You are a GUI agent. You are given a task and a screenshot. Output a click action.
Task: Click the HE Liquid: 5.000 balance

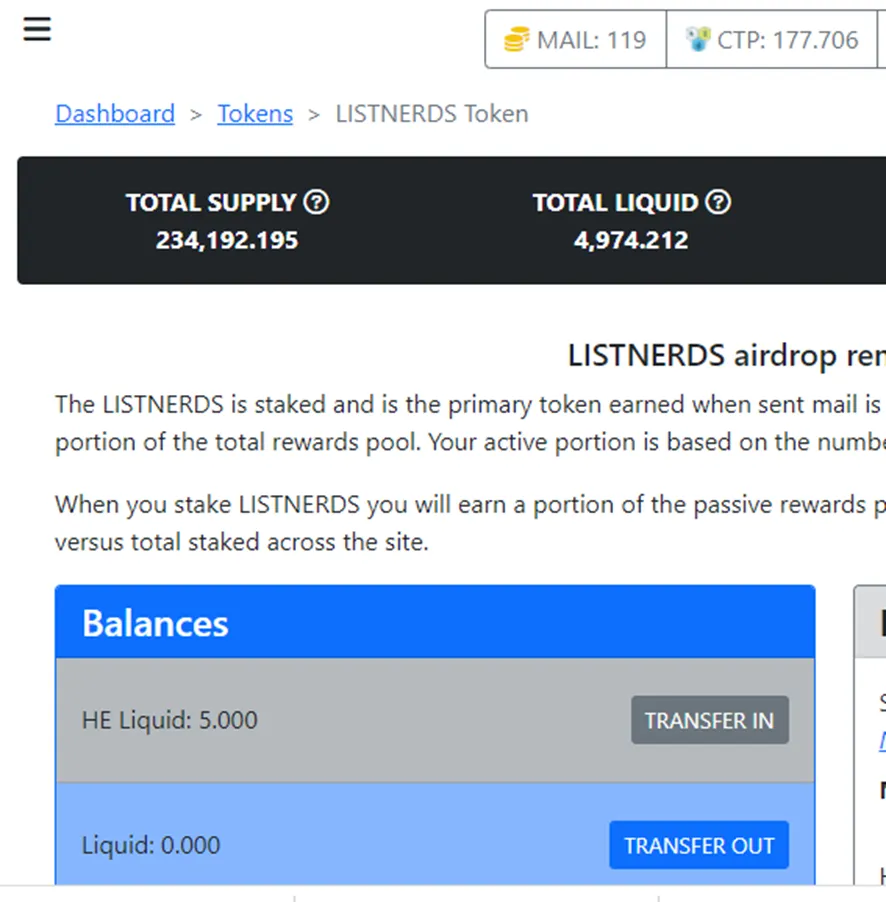point(170,720)
